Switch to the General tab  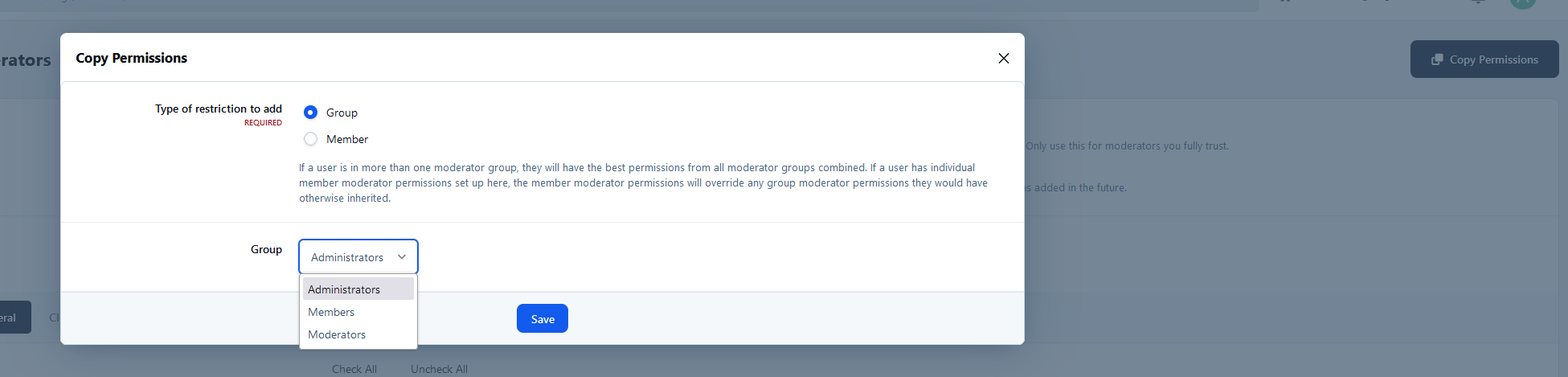tap(10, 318)
